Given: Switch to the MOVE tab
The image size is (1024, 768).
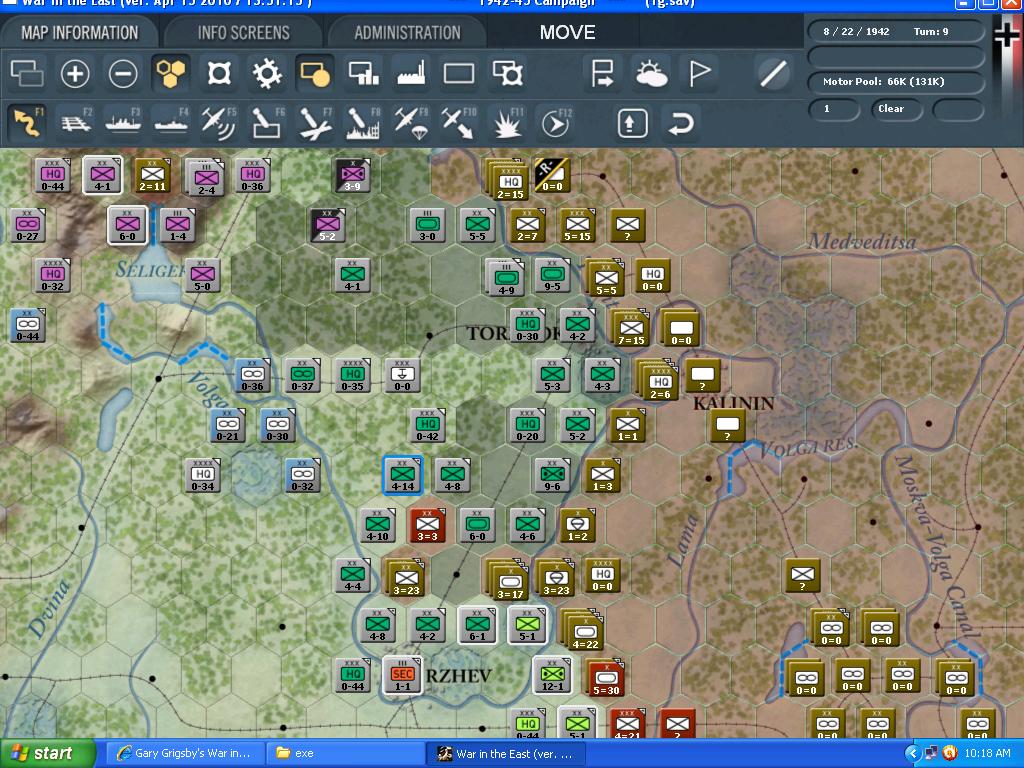Looking at the screenshot, I should click(x=567, y=32).
